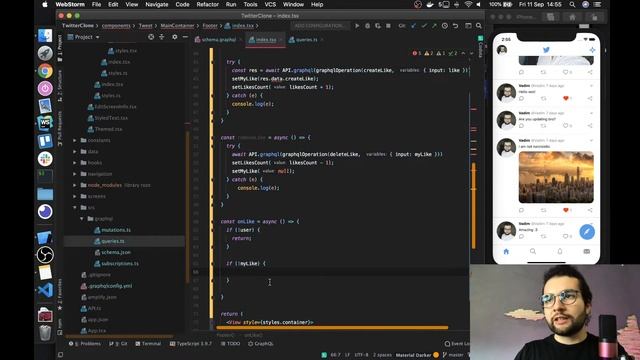The width and height of the screenshot is (640, 360).
Task: Open the Project view dropdown
Action: (84, 37)
